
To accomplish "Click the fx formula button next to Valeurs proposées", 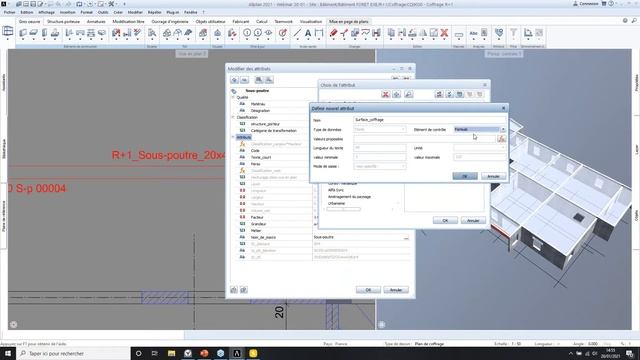I will tap(501, 139).
